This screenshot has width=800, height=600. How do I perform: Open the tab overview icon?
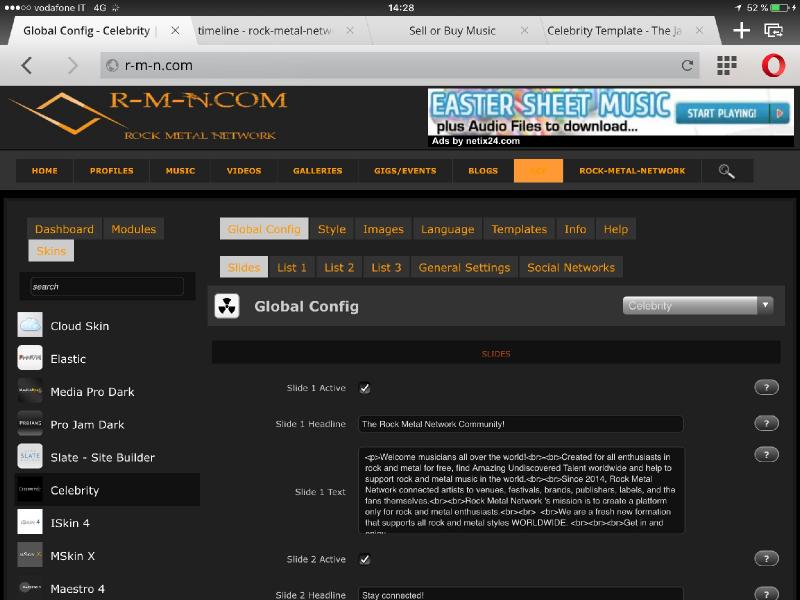pyautogui.click(x=773, y=31)
